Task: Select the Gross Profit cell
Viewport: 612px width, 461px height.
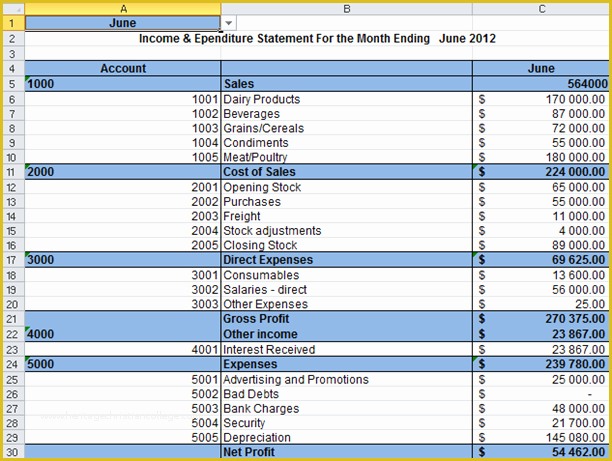Action: coord(347,319)
